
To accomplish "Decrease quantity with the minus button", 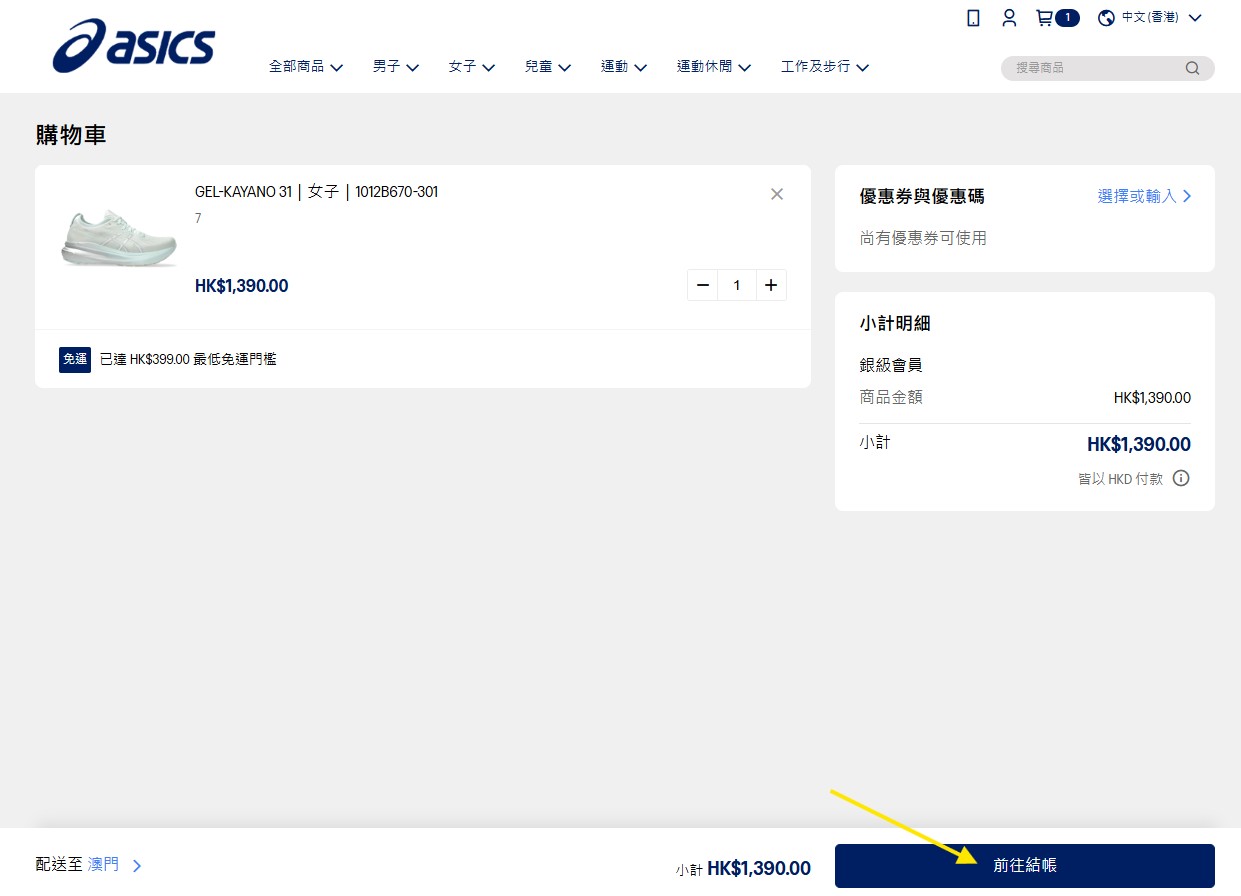I will click(703, 285).
